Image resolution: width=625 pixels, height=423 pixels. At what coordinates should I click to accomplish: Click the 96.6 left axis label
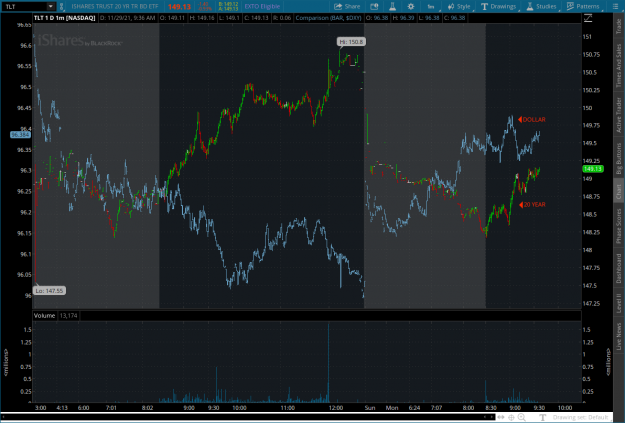26,45
